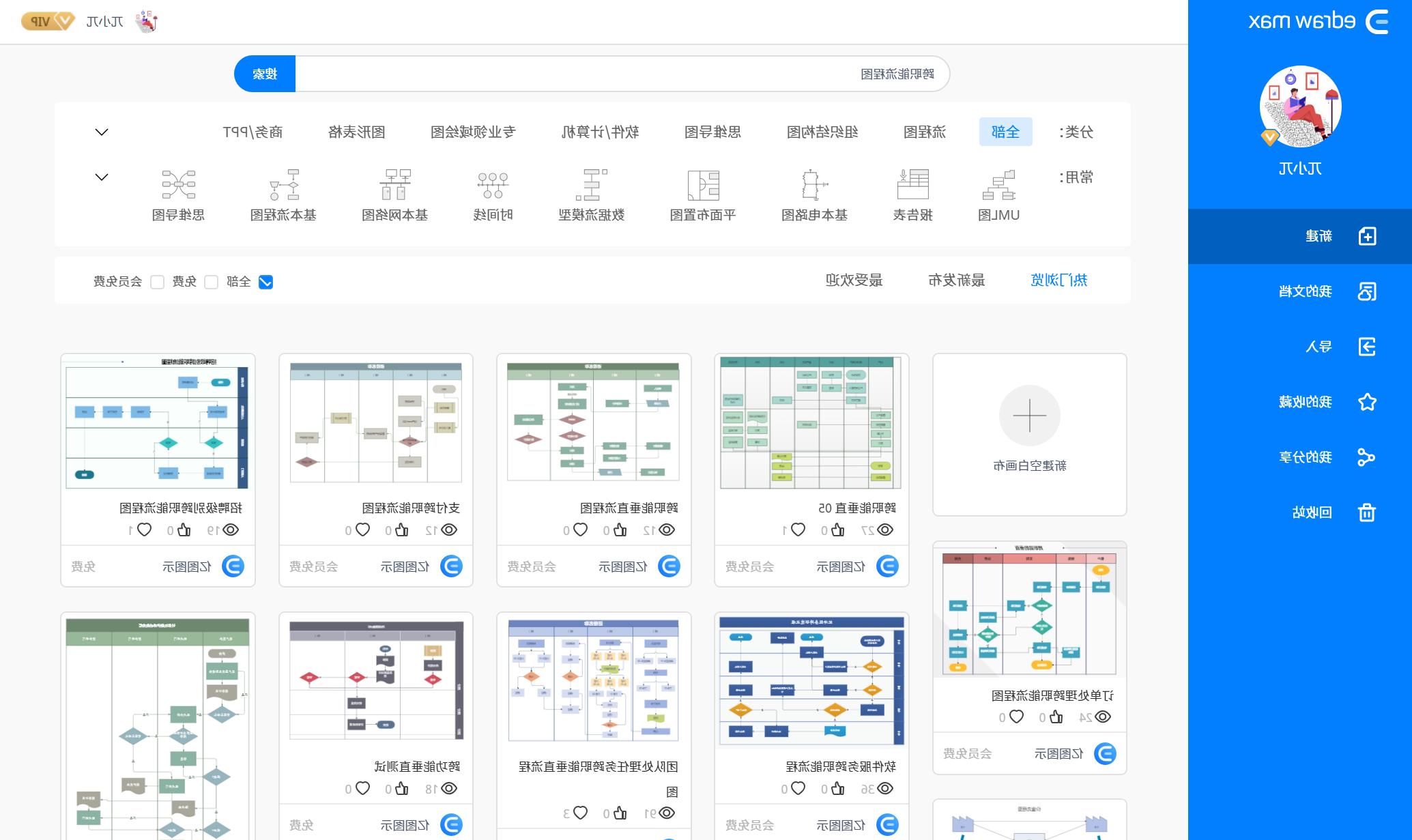The height and width of the screenshot is (840, 1412).
Task: Select the 软件/计算机 category
Action: [600, 132]
